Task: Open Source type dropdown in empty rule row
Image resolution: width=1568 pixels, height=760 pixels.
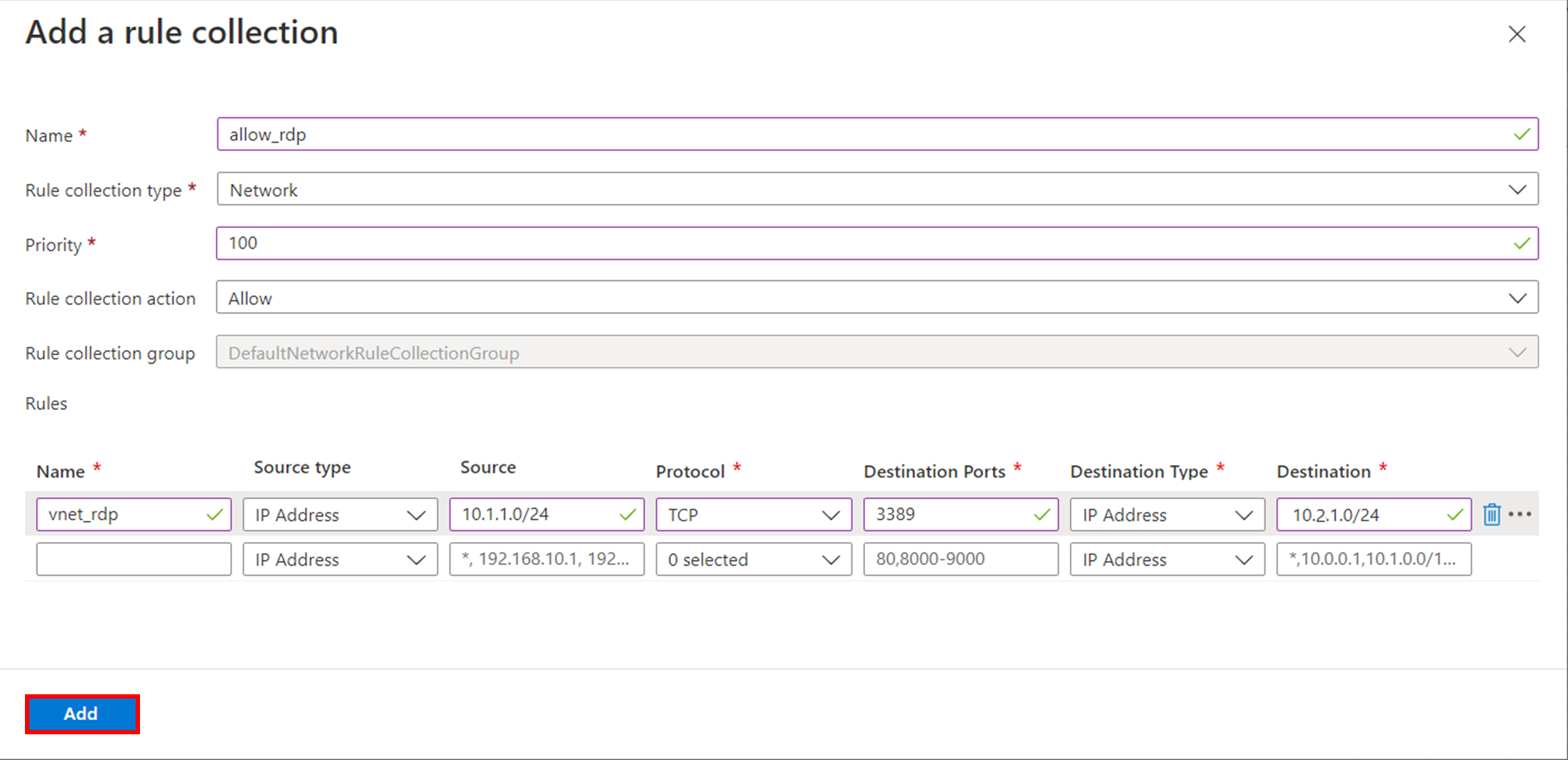Action: click(x=340, y=559)
